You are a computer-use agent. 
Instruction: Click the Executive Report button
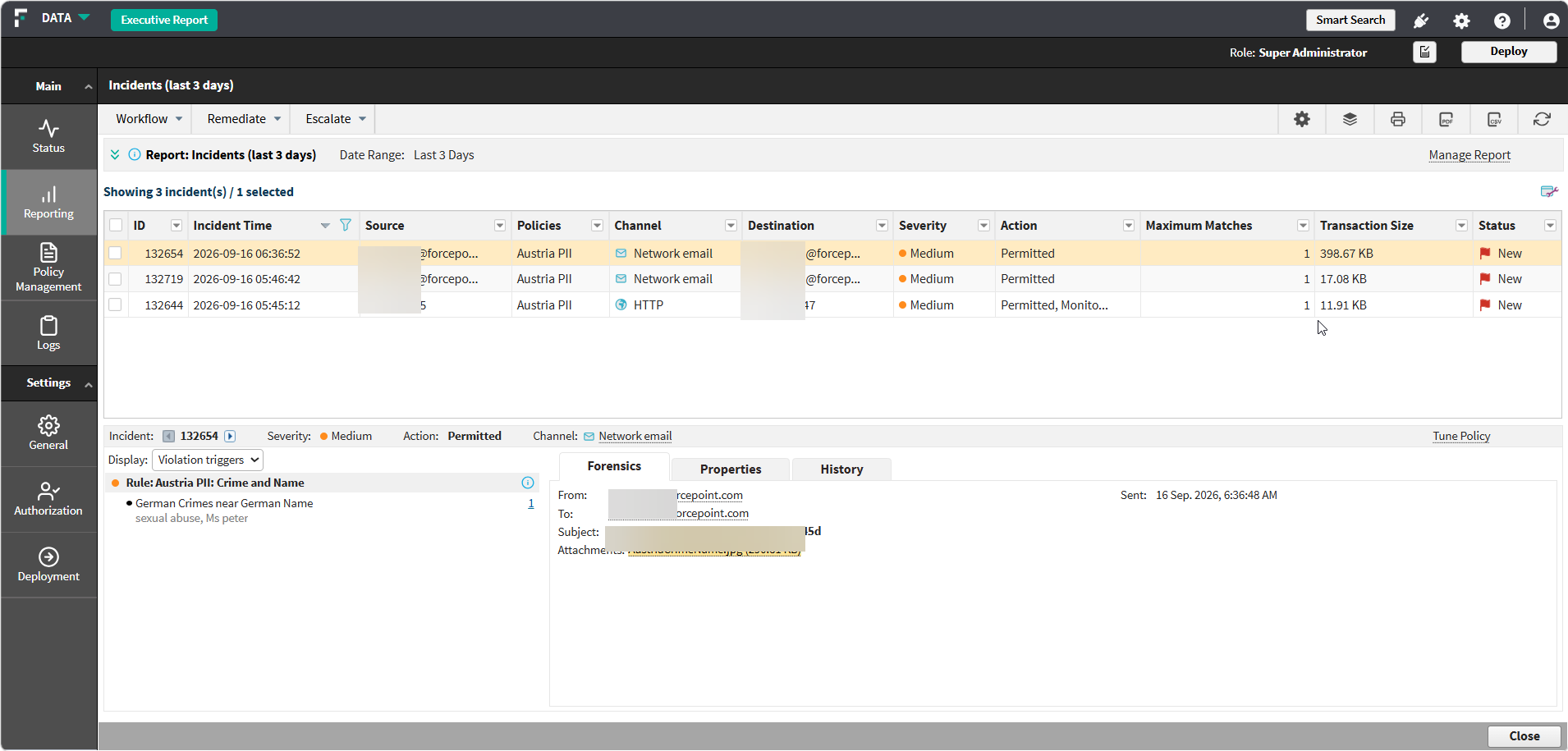tap(164, 20)
